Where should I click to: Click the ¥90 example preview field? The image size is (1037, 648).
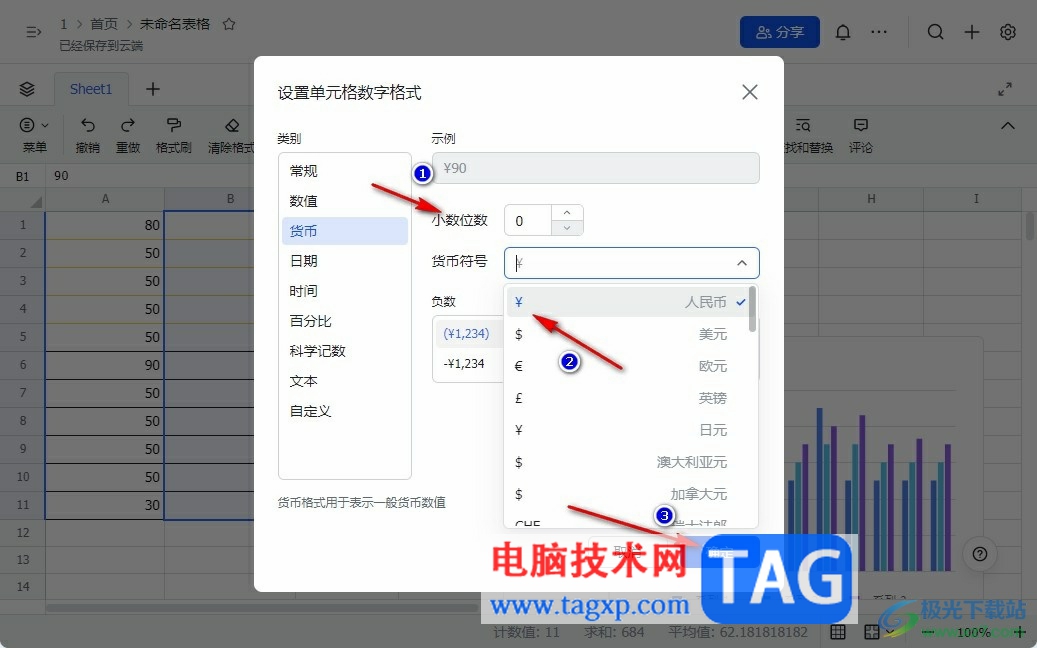[595, 168]
